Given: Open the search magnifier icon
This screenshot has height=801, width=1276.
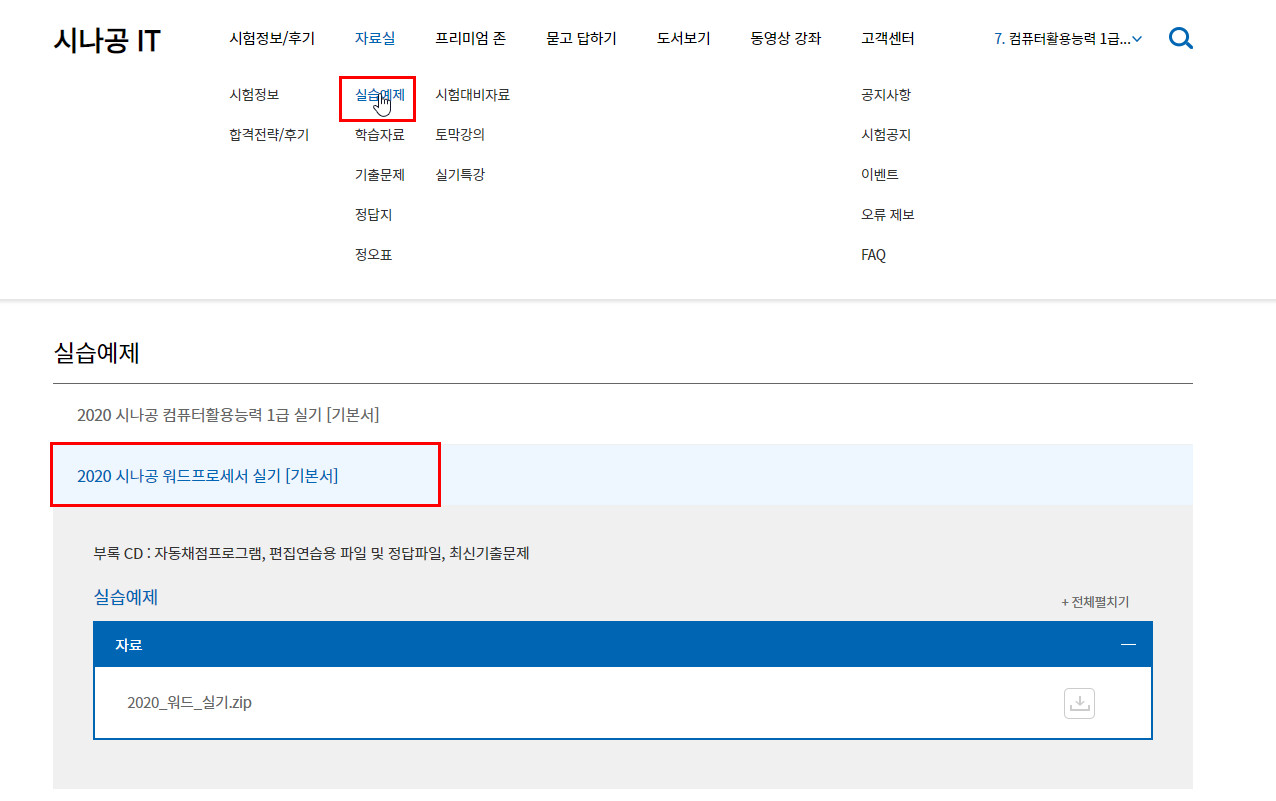Looking at the screenshot, I should pos(1181,39).
